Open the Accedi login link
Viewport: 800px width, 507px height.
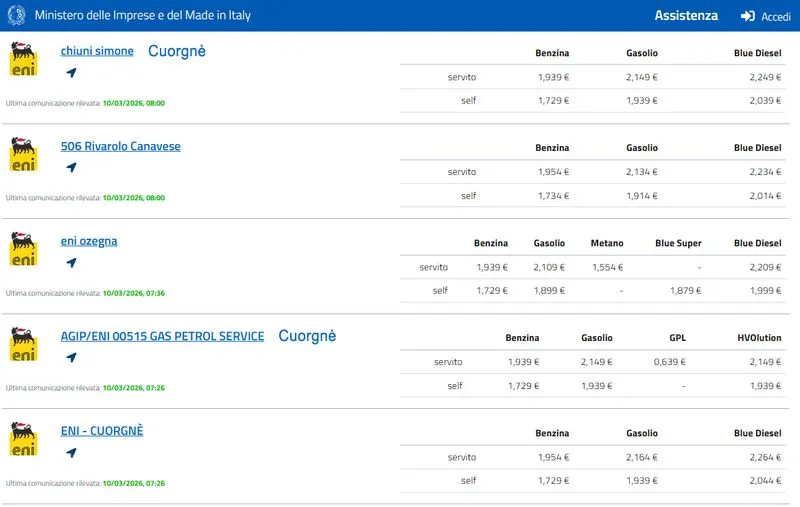click(x=775, y=17)
